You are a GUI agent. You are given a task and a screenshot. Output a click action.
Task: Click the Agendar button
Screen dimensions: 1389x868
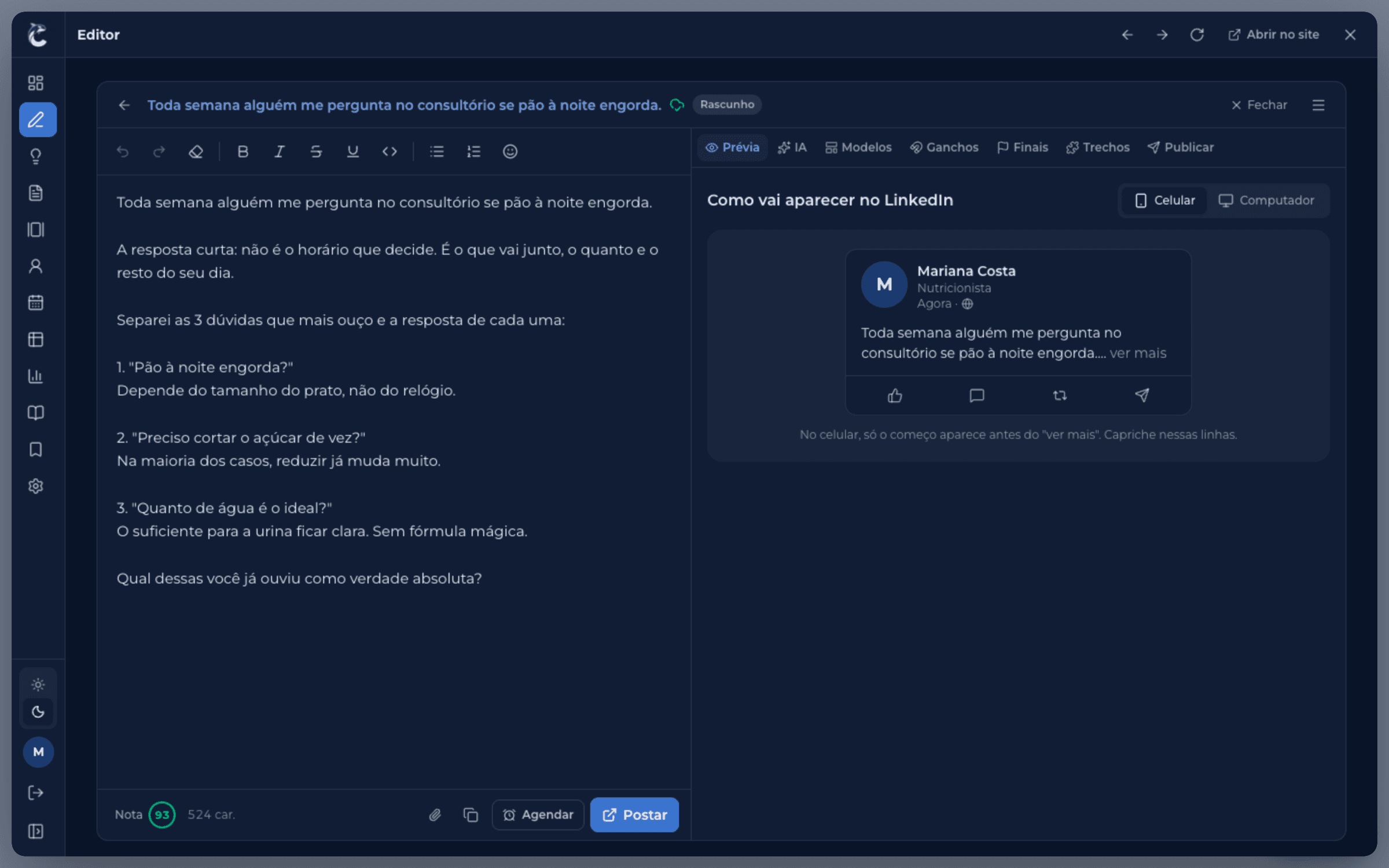[538, 815]
